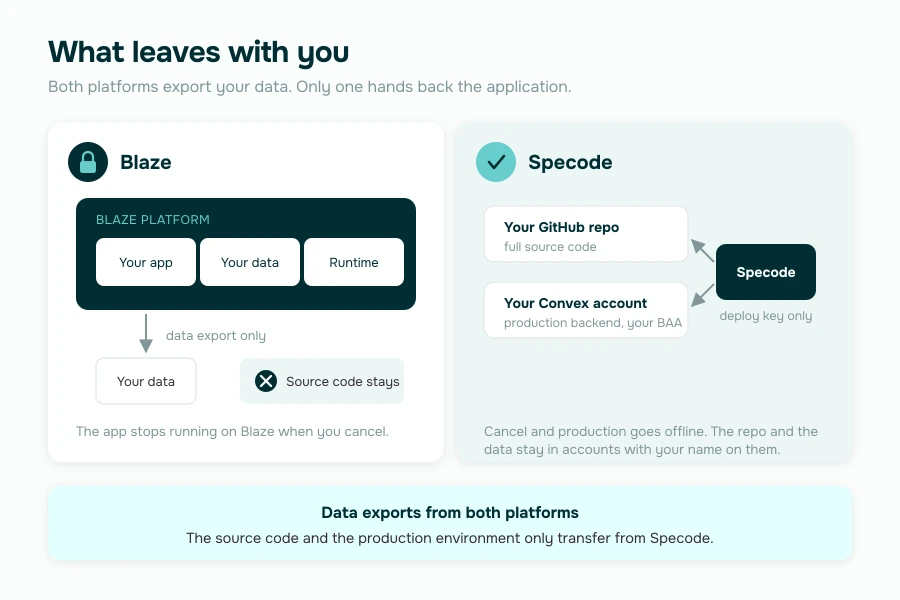The image size is (900, 600).
Task: Select the Your data box inside Blaze Platform
Action: (x=250, y=262)
